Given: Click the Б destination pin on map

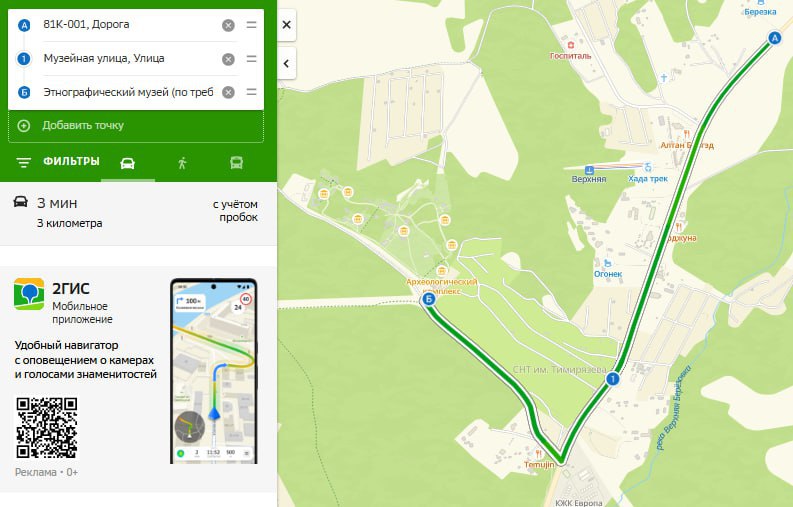Looking at the screenshot, I should [428, 300].
